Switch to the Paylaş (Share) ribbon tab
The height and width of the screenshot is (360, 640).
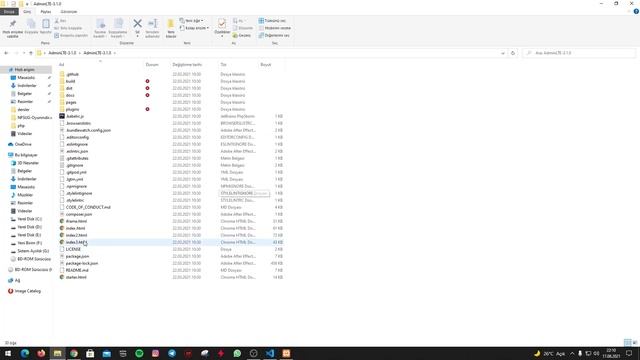[x=46, y=12]
